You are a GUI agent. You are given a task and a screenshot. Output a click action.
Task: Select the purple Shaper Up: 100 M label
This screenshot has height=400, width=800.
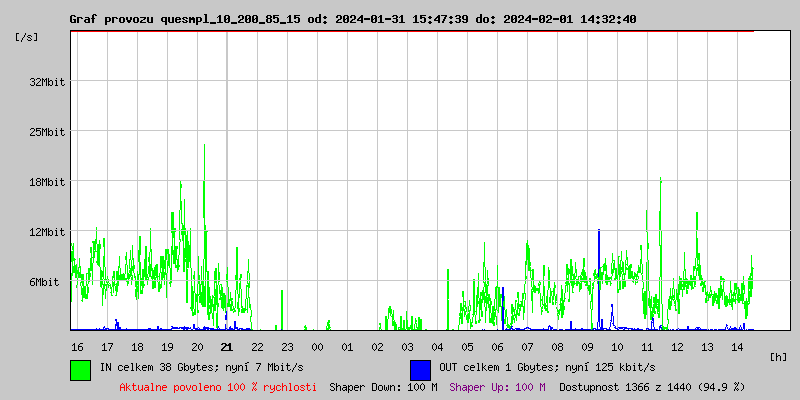(x=497, y=386)
